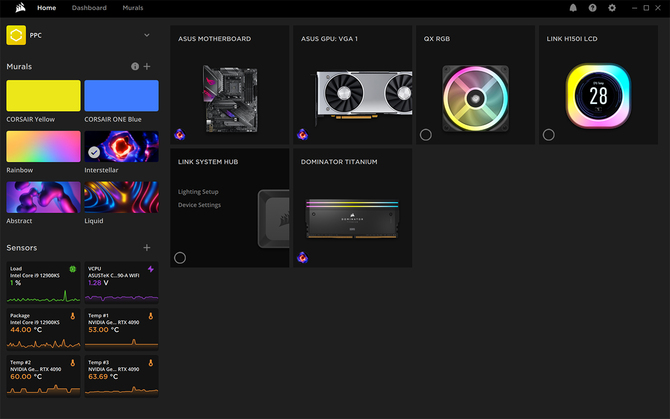Viewport: 670px width, 419px height.
Task: Click the checkmark on Interstellar mural
Action: [94, 152]
